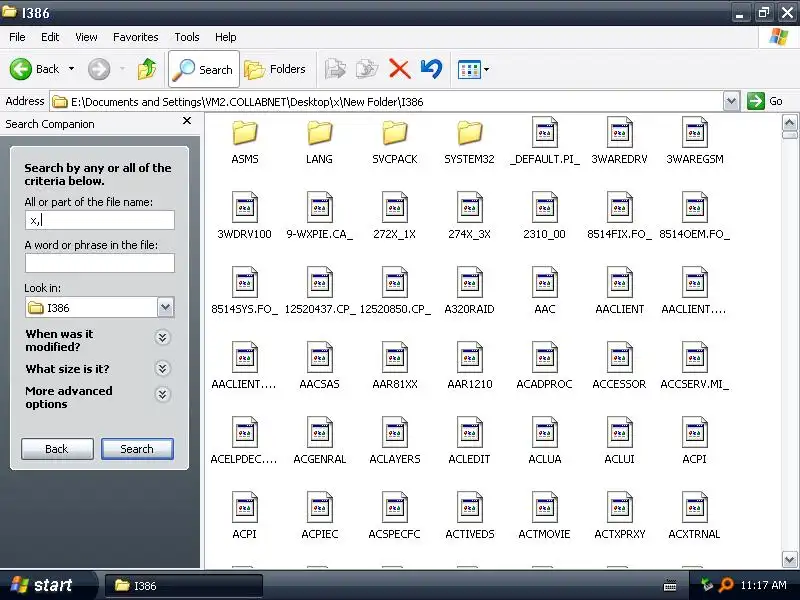
Task: Click the green Go button
Action: click(765, 101)
